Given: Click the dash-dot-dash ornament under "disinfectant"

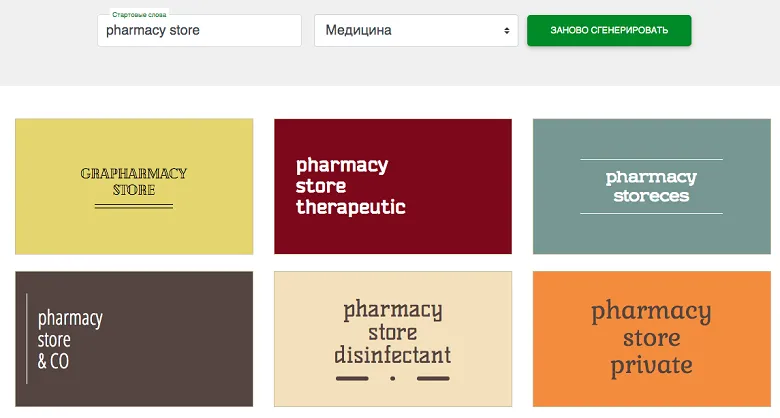Looking at the screenshot, I should (392, 379).
